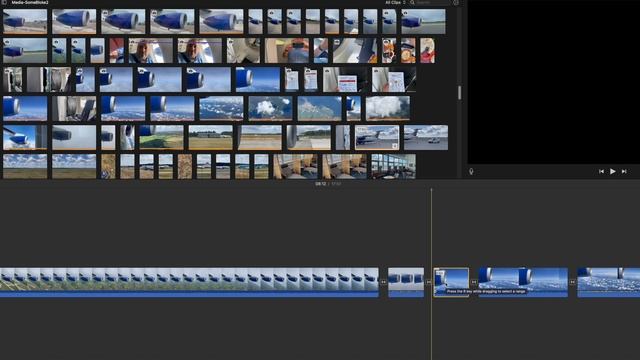The height and width of the screenshot is (360, 640).
Task: Open browser appearance settings icon
Action: coord(456,2)
